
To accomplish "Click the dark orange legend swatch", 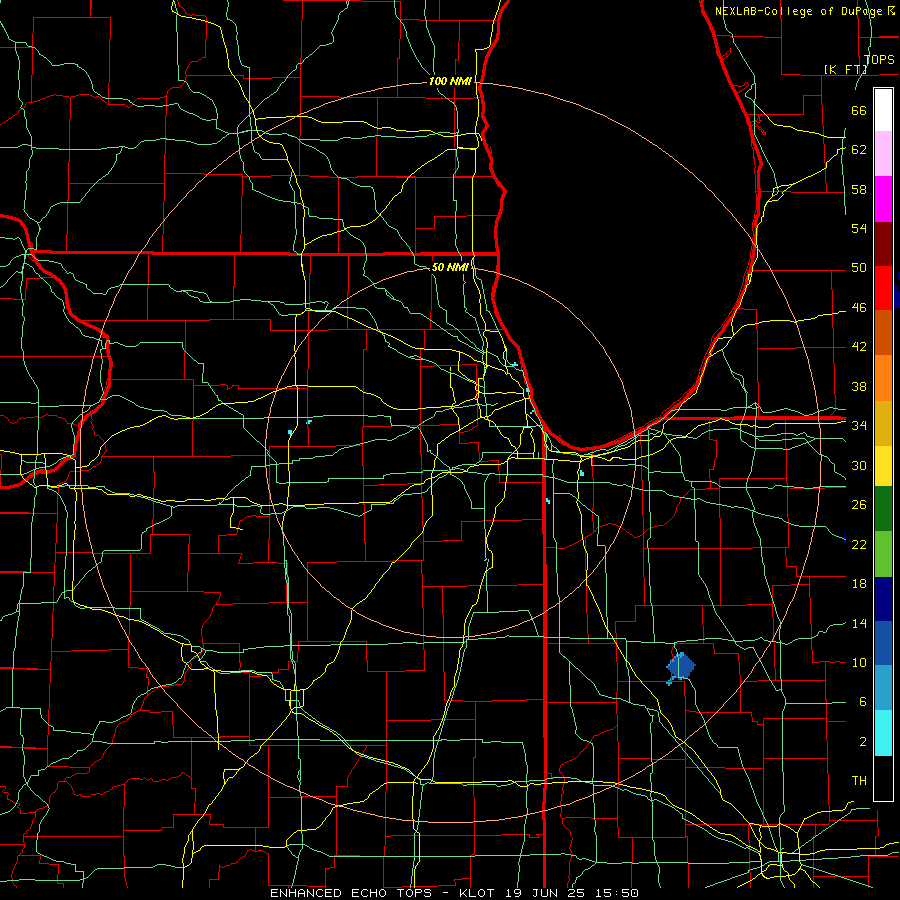I will pyautogui.click(x=883, y=333).
